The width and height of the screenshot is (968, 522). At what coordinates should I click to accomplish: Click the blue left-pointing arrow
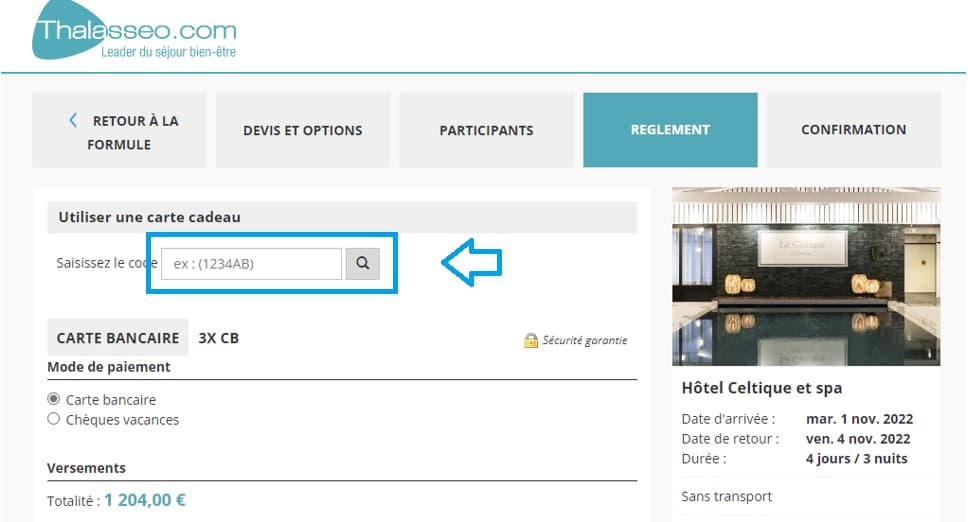(x=472, y=263)
